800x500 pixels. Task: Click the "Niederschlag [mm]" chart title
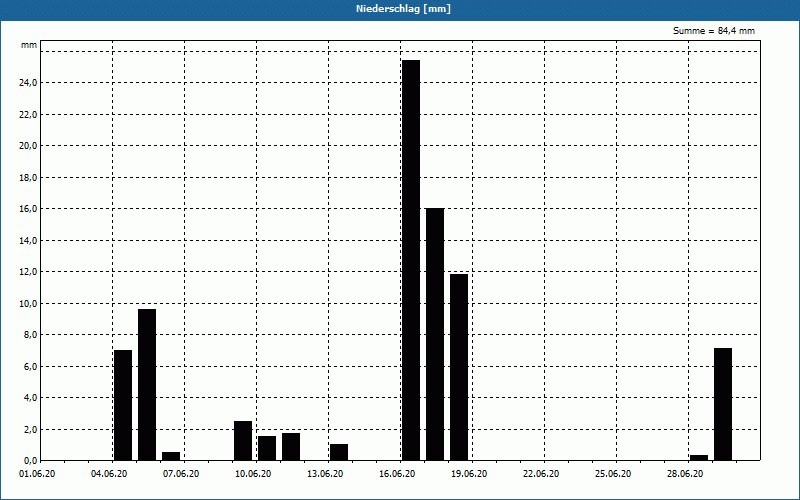click(403, 9)
